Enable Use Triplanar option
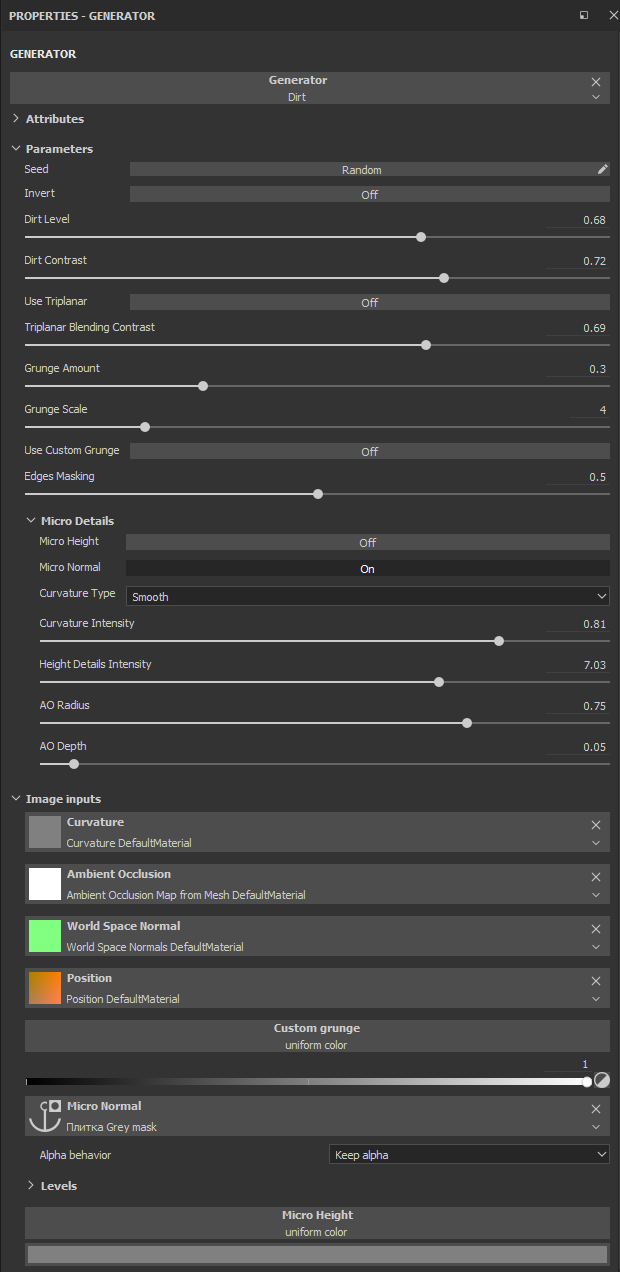Image resolution: width=620 pixels, height=1272 pixels. (369, 302)
